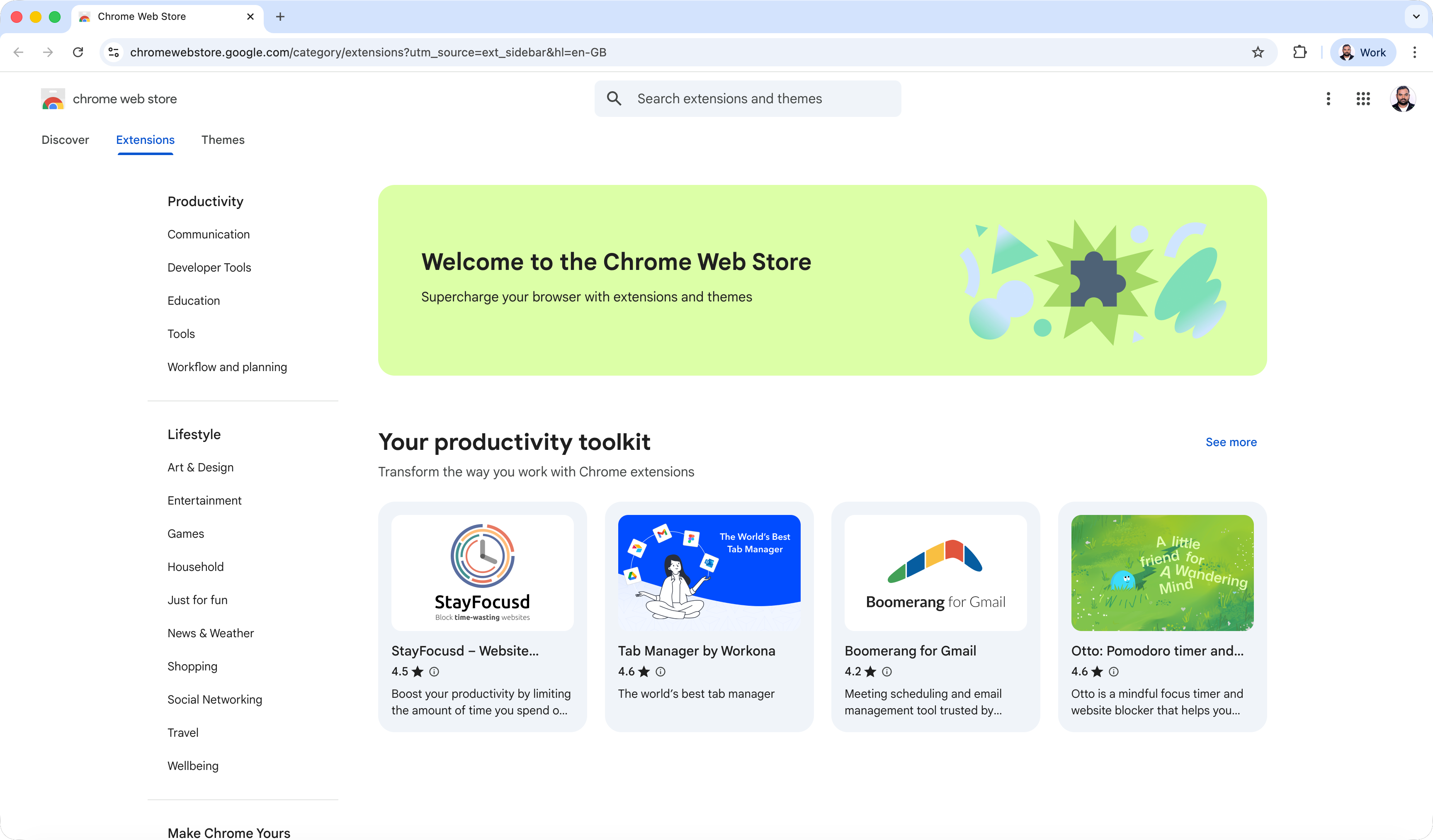Viewport: 1433px width, 840px height.
Task: Click the Work profile button
Action: [1363, 52]
